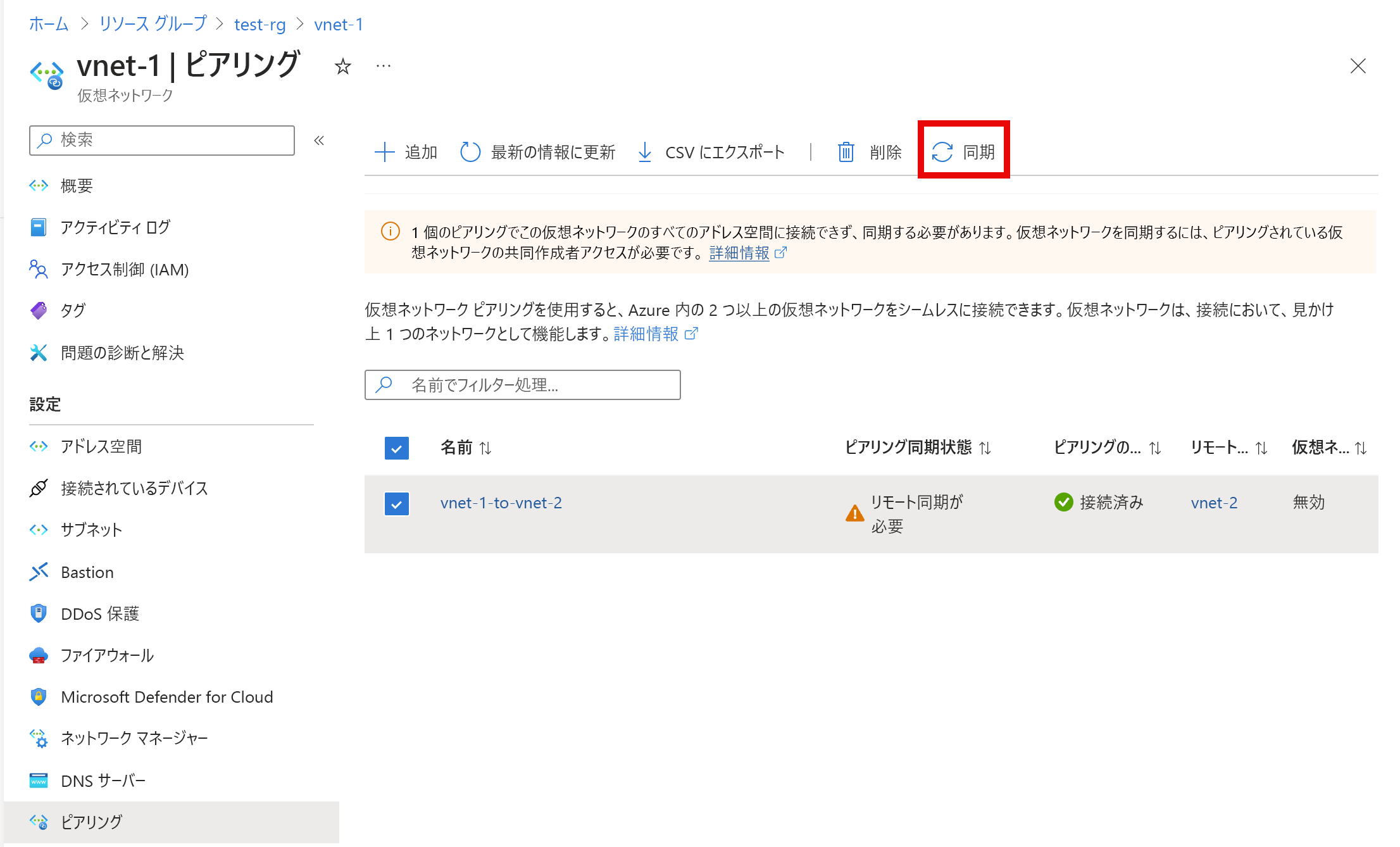Open ネットワーク マネージャー settings

pos(134,737)
